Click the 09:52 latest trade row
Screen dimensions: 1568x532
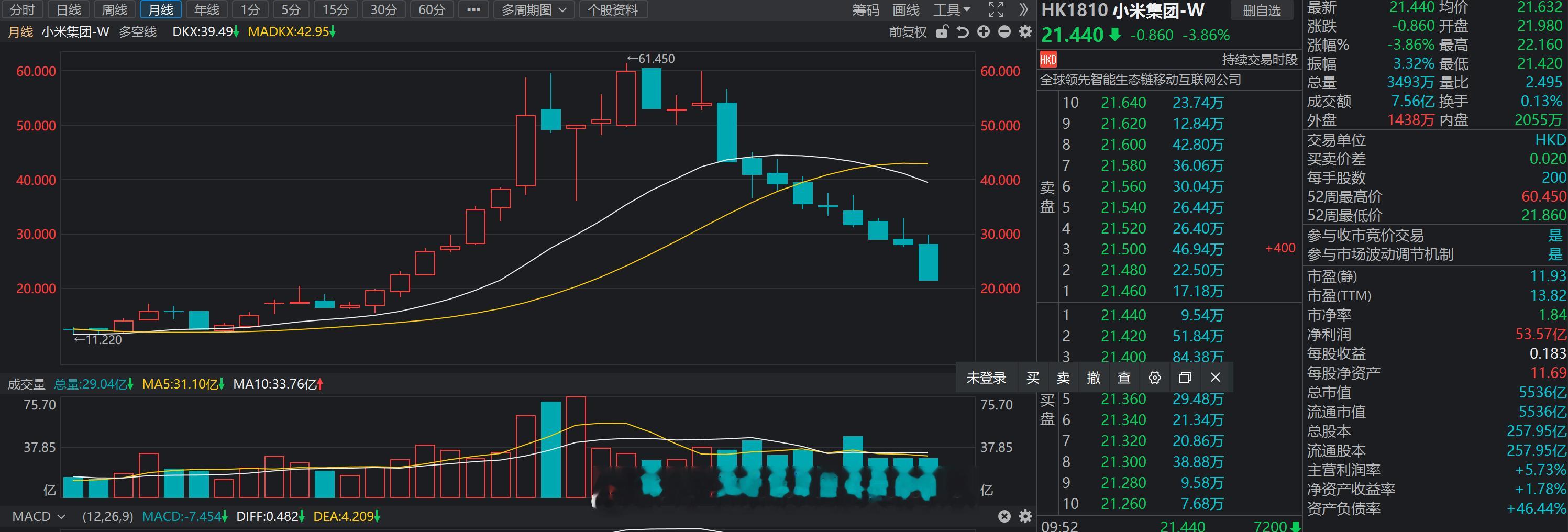click(x=1169, y=526)
